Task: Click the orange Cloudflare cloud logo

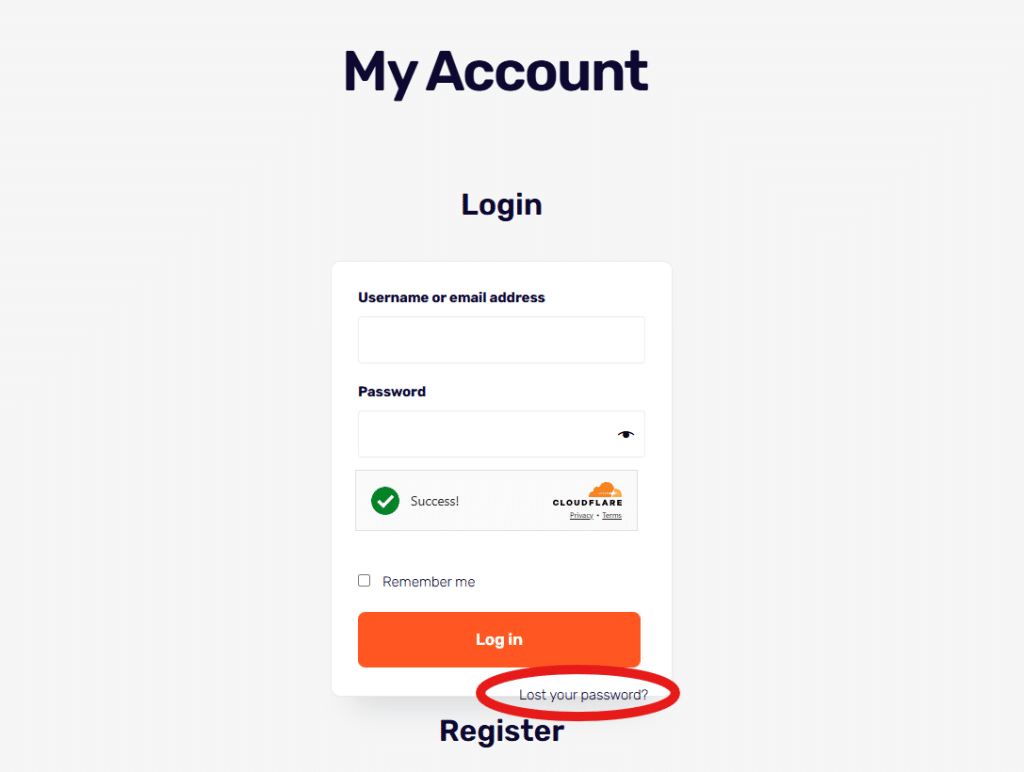Action: click(x=605, y=490)
